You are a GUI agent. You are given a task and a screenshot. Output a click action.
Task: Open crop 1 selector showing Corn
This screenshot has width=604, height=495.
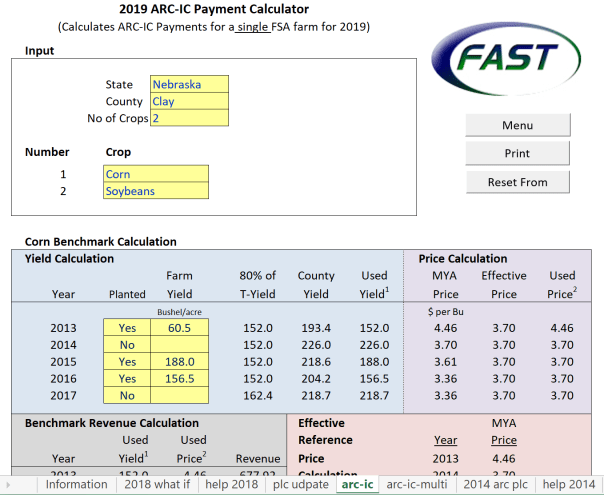point(156,174)
